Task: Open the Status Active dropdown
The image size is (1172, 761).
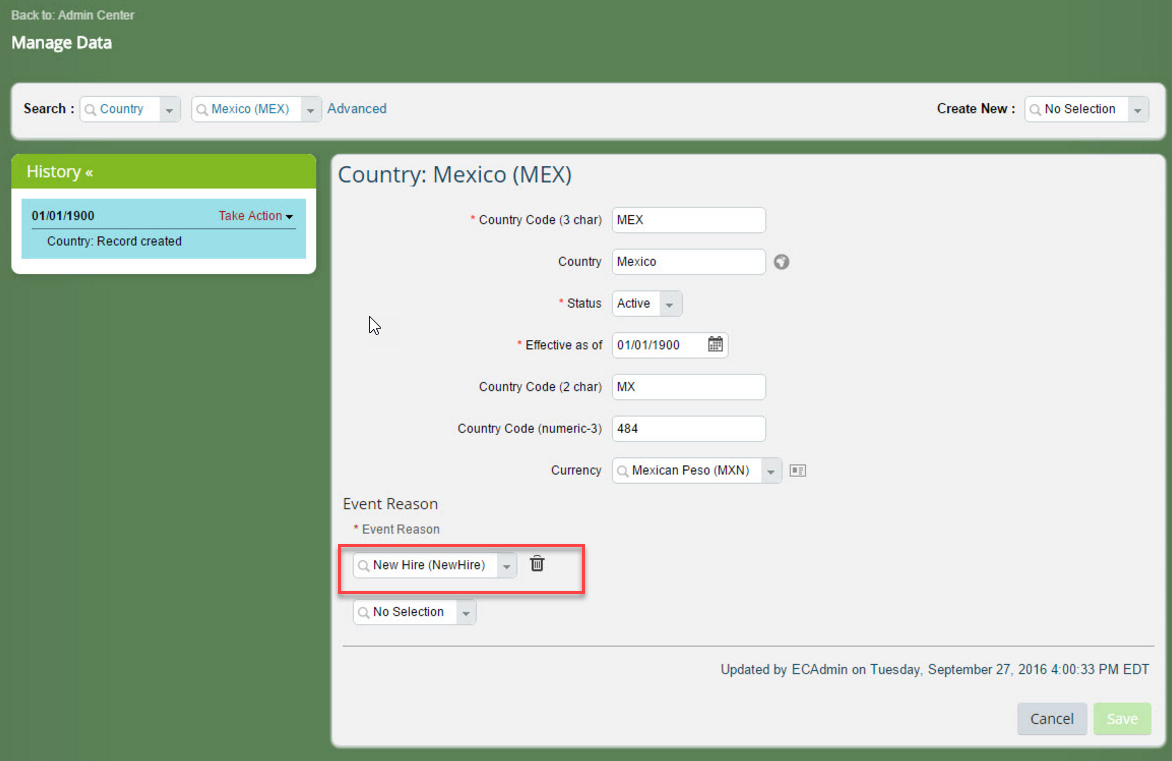Action: point(670,304)
